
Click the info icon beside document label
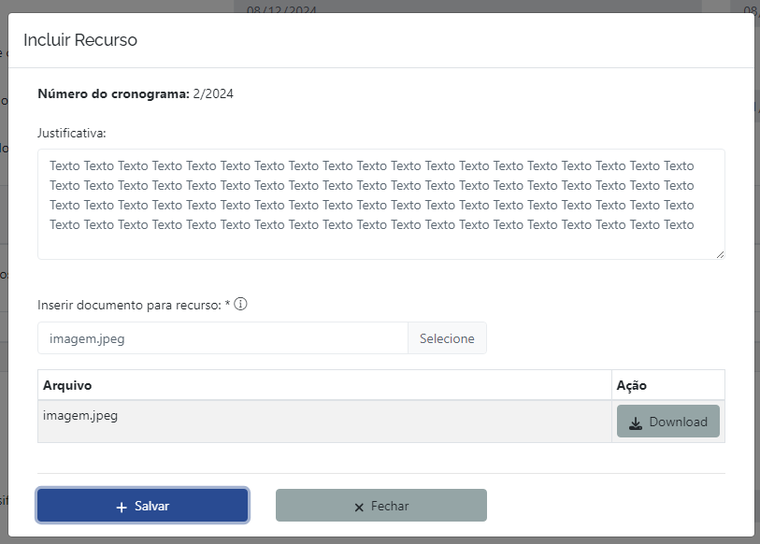tap(240, 304)
